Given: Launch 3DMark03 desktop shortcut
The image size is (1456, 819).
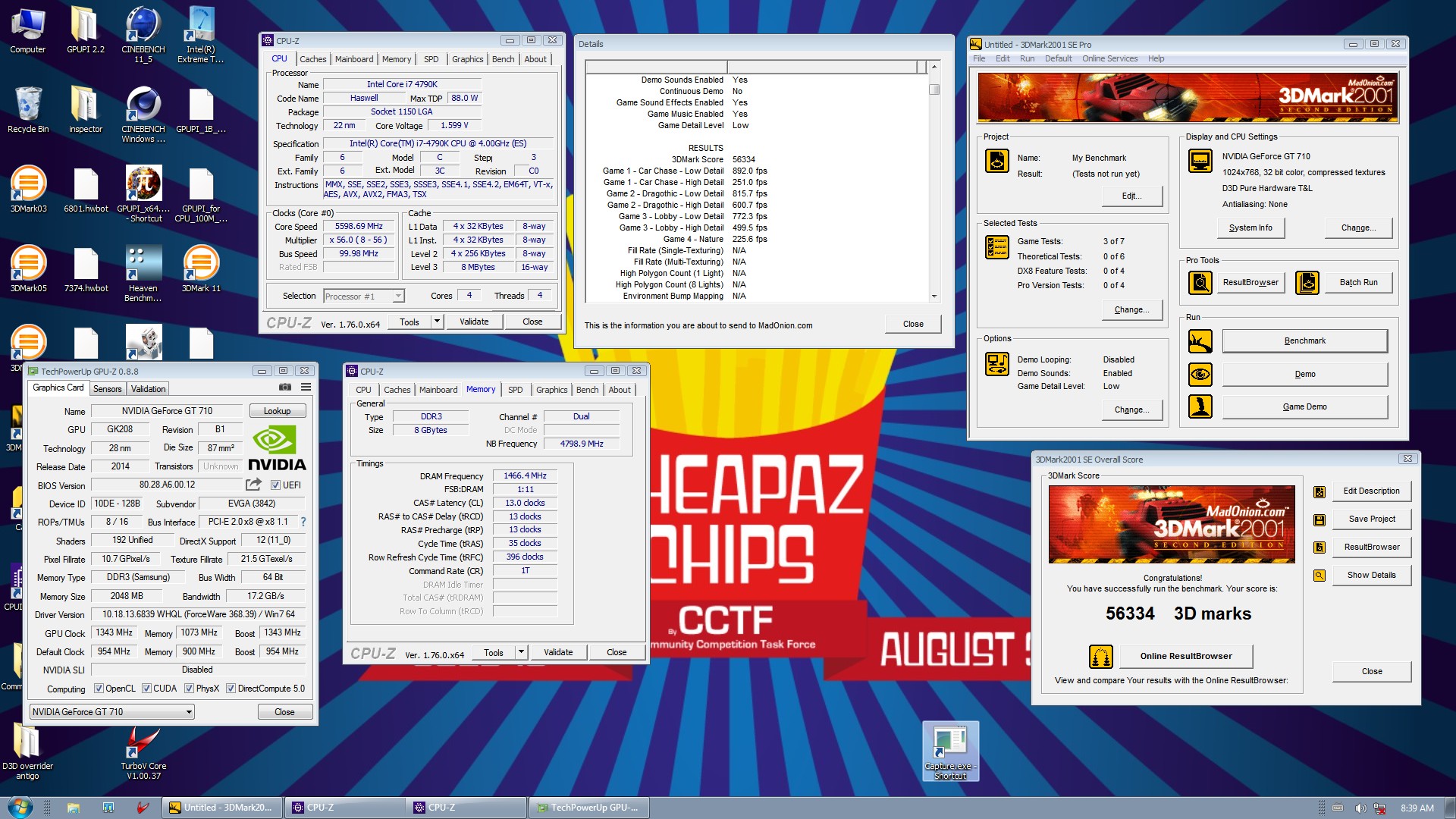Looking at the screenshot, I should pyautogui.click(x=28, y=190).
